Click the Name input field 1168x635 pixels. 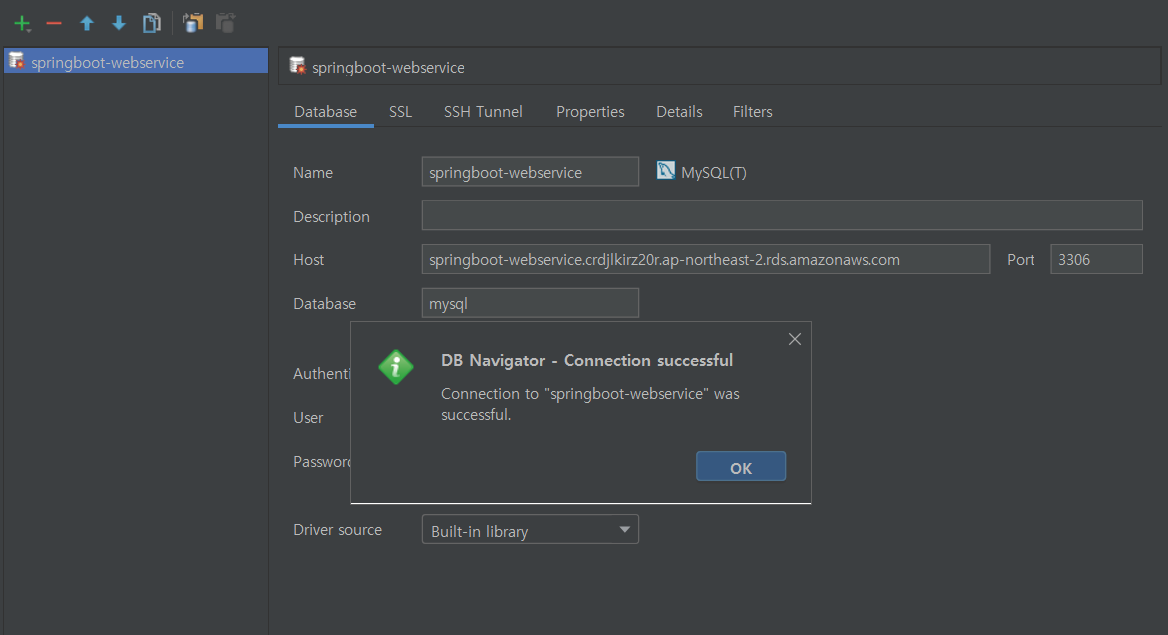tap(530, 171)
